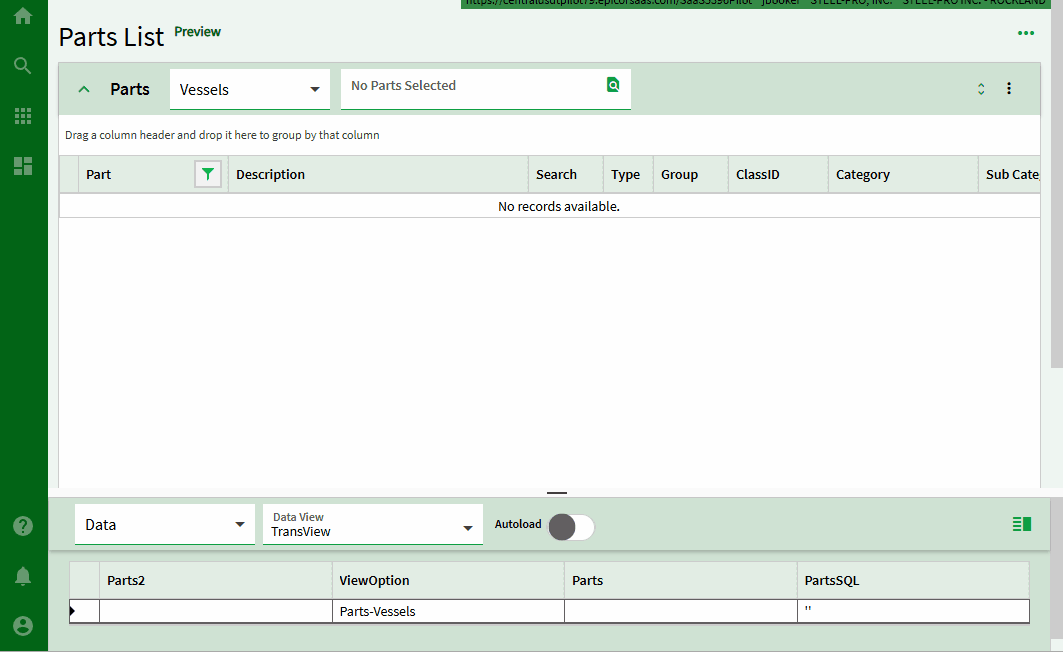Image resolution: width=1063 pixels, height=652 pixels.
Task: Sort by the Group column header
Action: [691, 175]
